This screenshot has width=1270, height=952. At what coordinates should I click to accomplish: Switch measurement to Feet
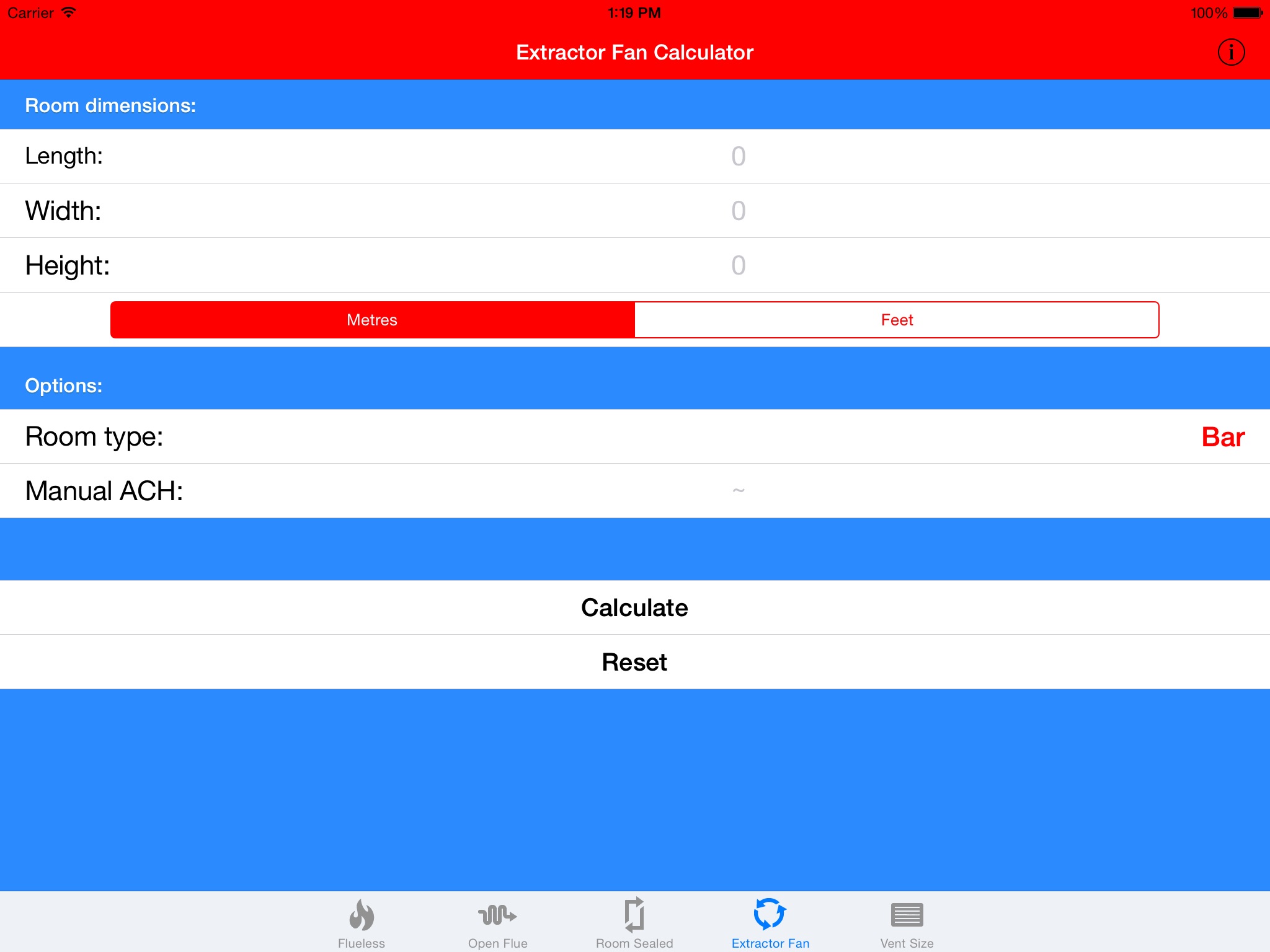tap(897, 320)
